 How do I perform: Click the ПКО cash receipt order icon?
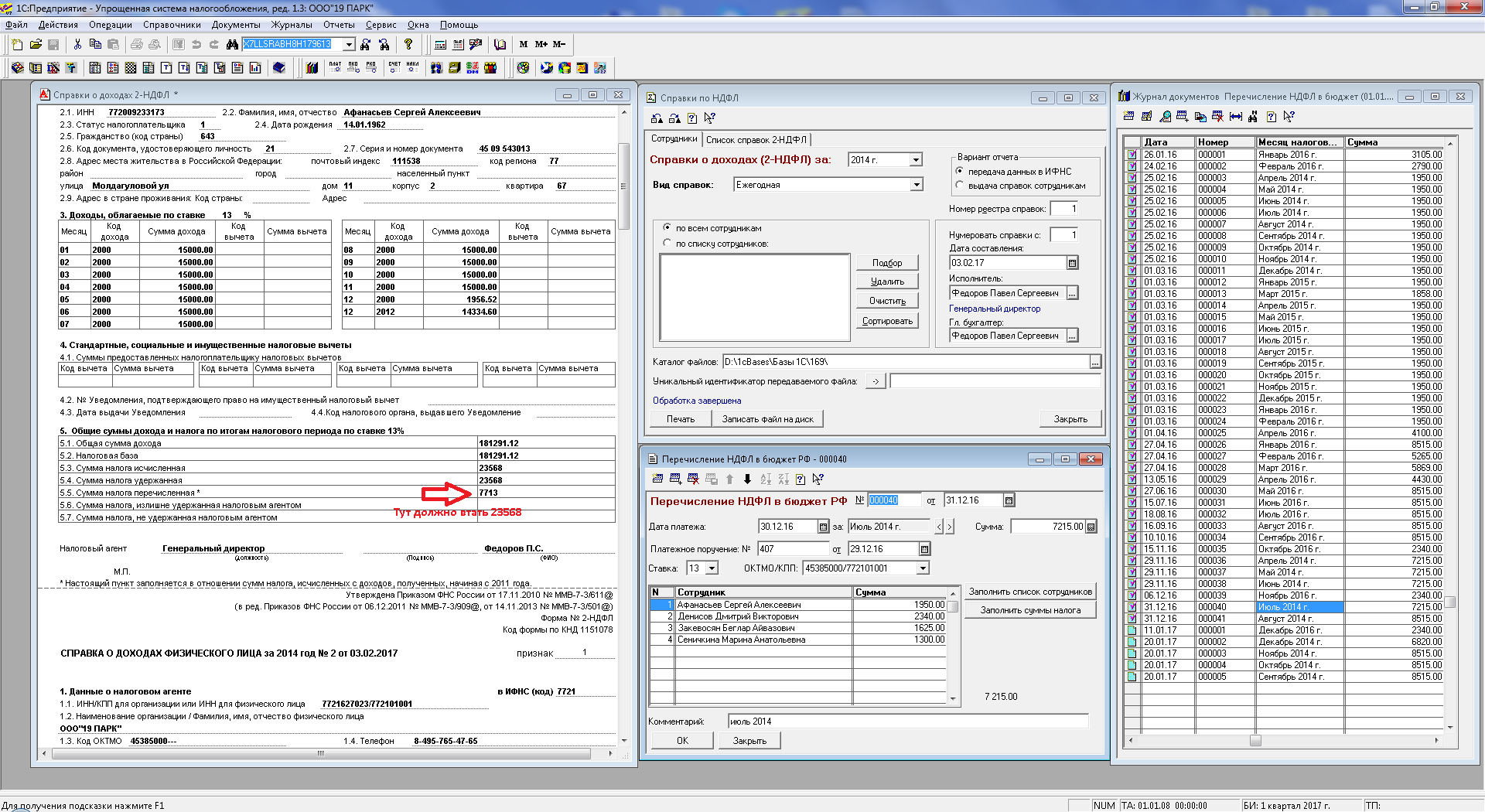(x=353, y=68)
